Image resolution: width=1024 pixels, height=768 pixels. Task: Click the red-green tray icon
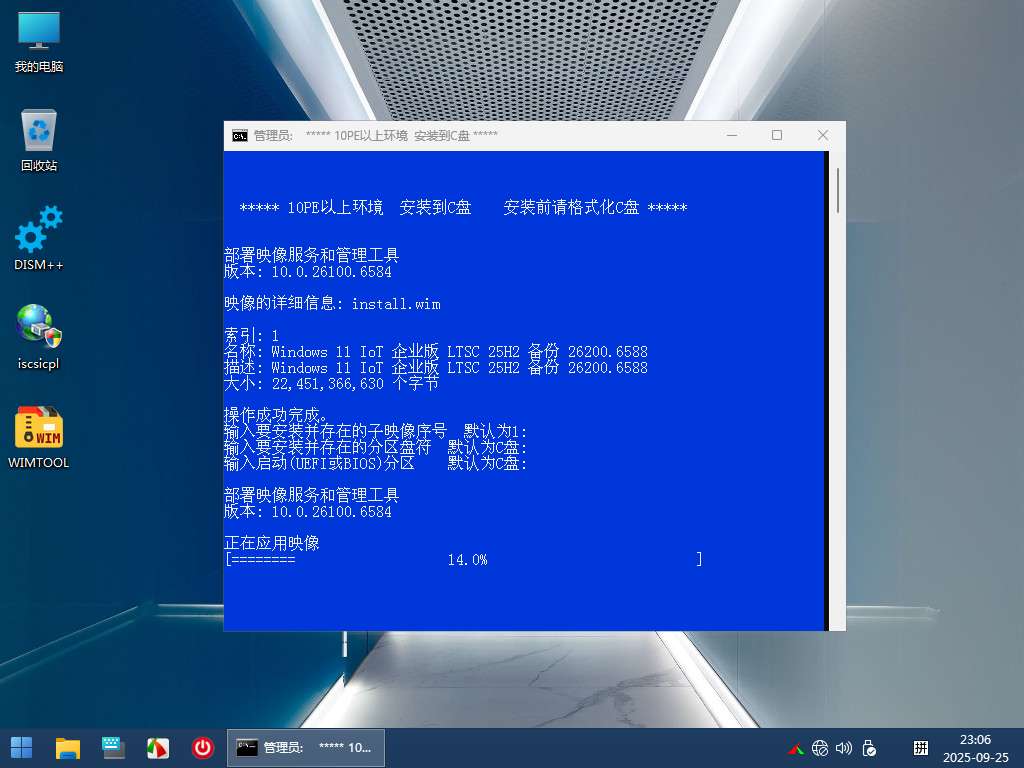point(796,748)
